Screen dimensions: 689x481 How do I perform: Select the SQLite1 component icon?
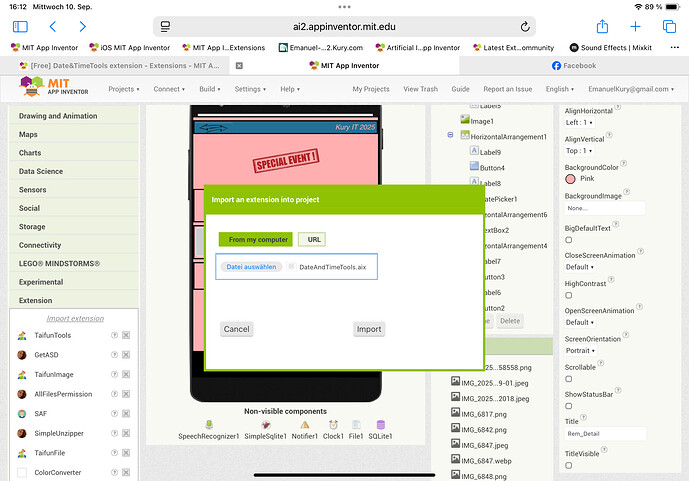[381, 424]
